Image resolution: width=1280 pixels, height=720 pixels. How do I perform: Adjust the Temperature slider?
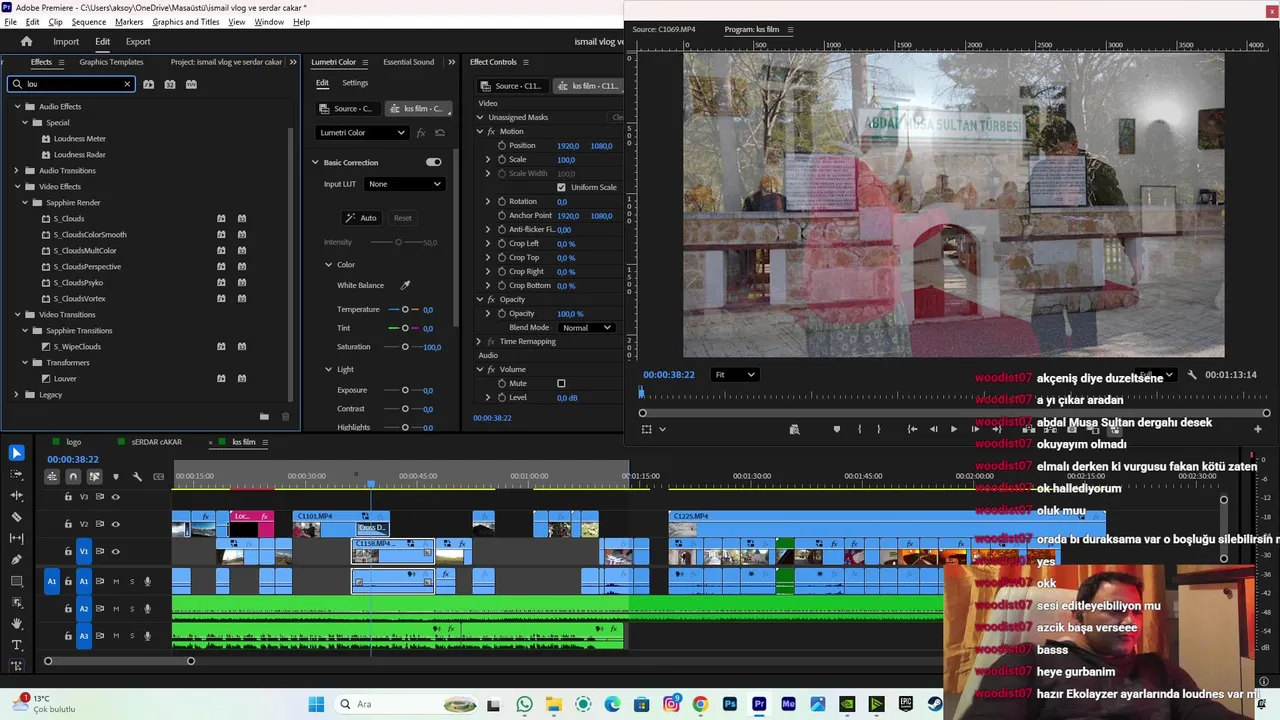[x=404, y=310]
